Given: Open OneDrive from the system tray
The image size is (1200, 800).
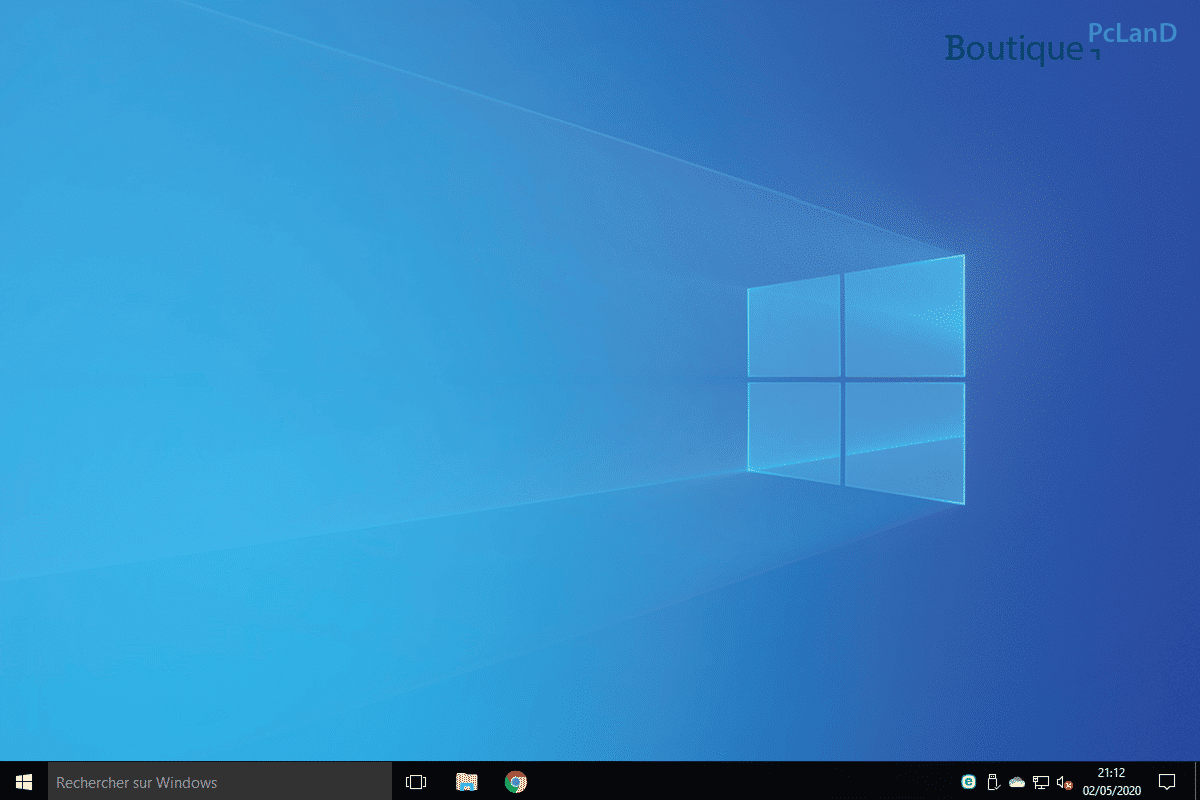Looking at the screenshot, I should (1015, 780).
